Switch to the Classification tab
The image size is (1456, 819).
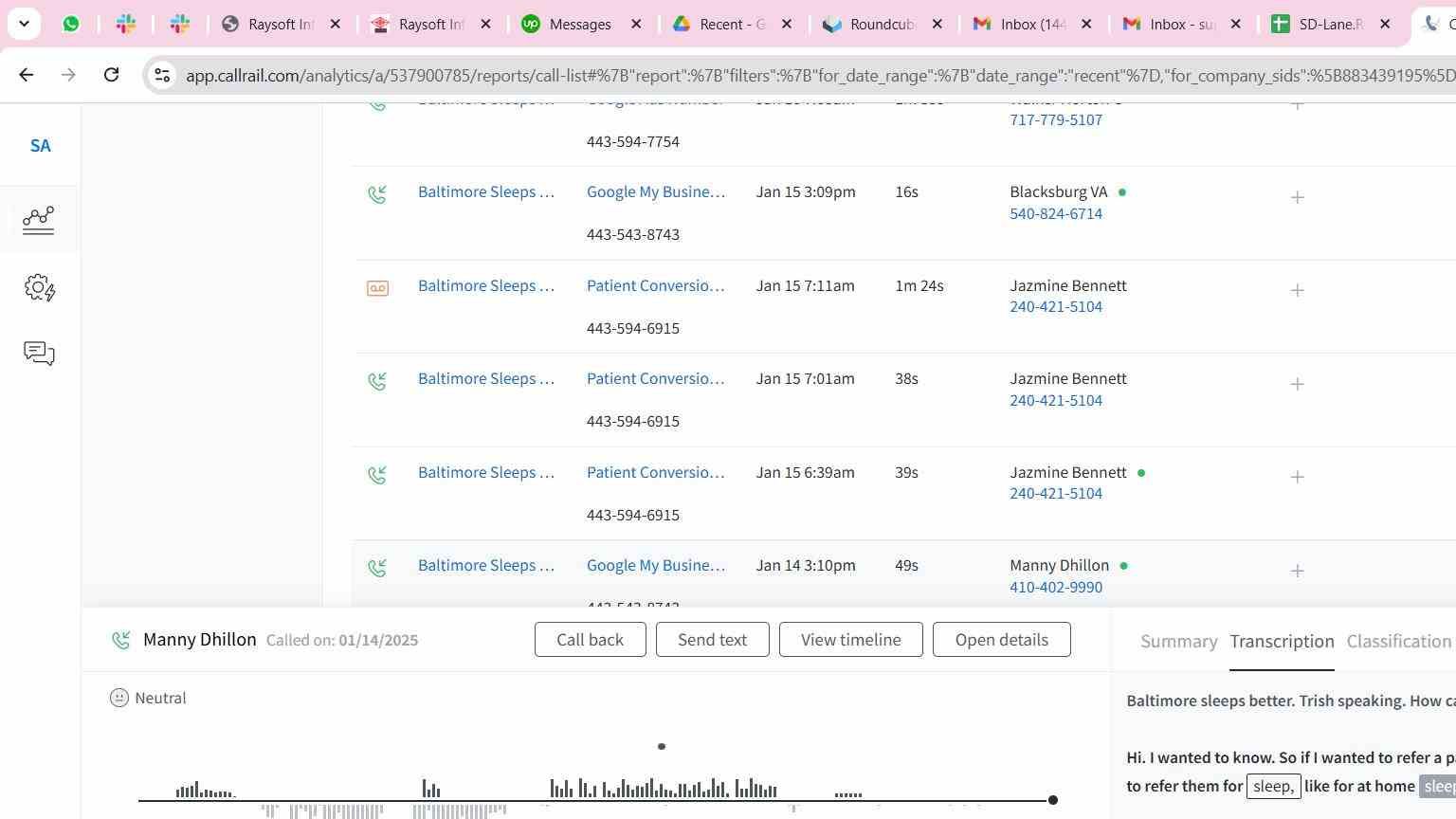click(1399, 642)
